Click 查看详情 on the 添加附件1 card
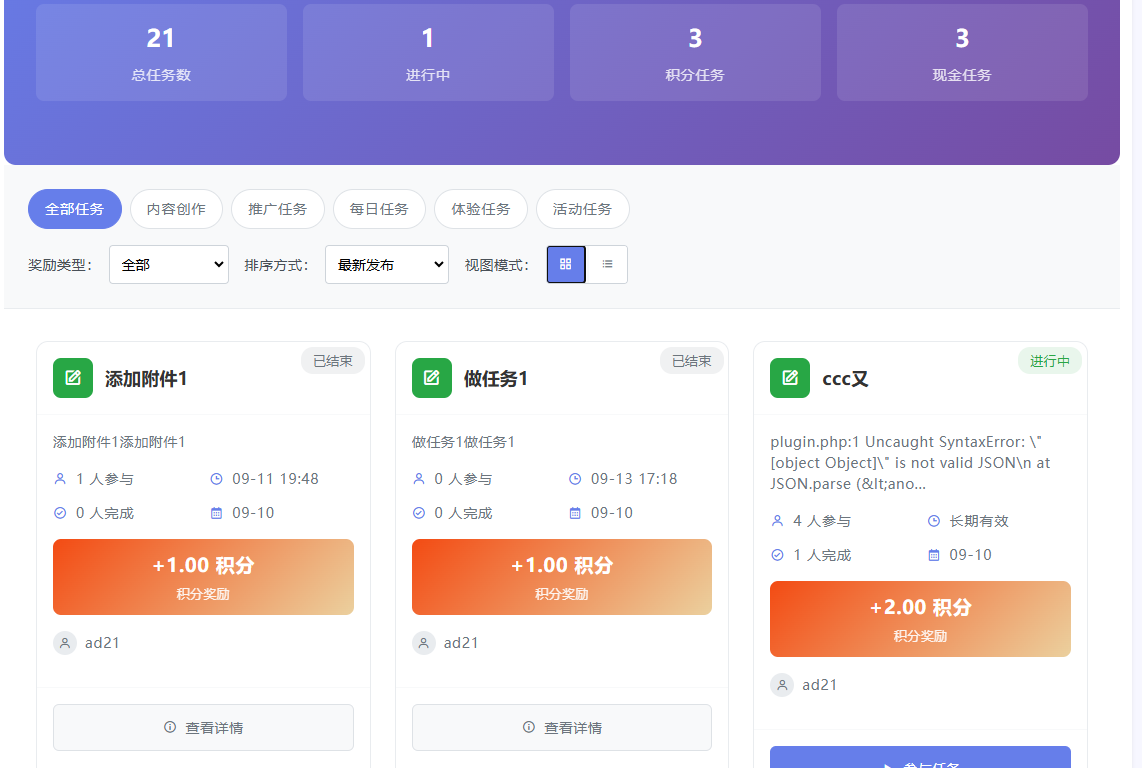The width and height of the screenshot is (1142, 768). (203, 727)
